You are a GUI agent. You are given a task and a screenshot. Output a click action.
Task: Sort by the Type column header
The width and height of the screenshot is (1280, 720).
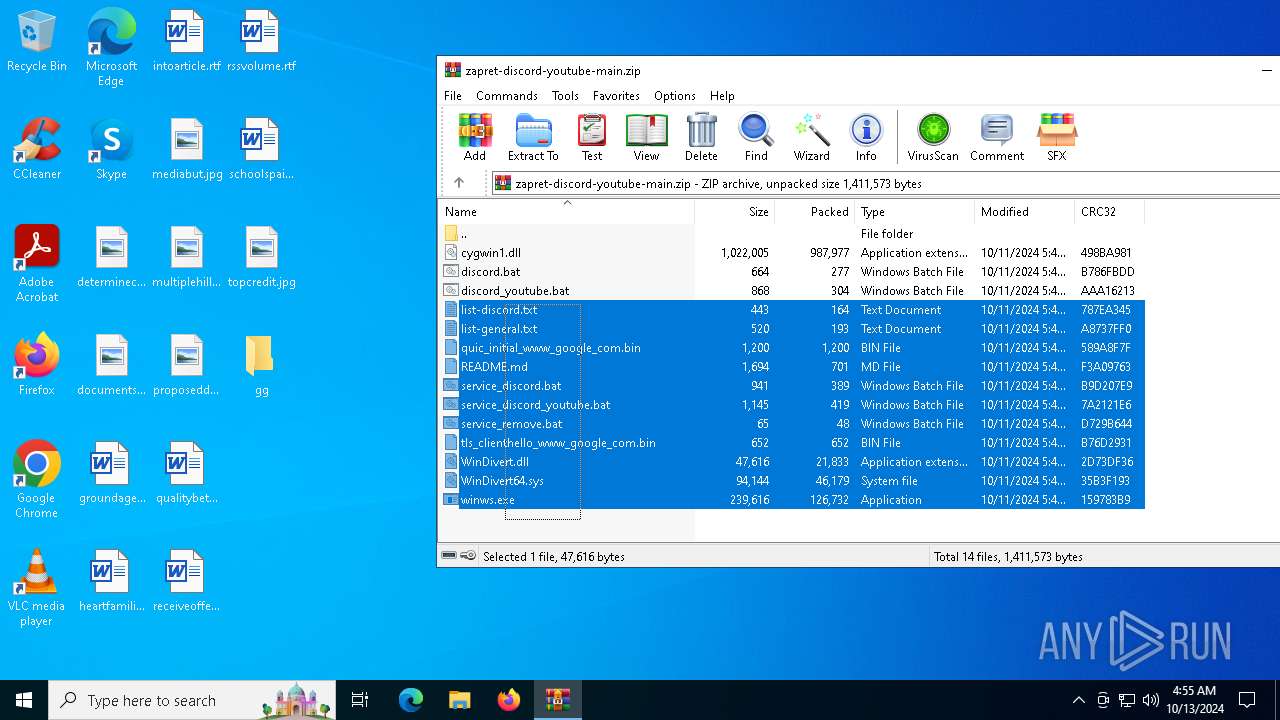[915, 212]
